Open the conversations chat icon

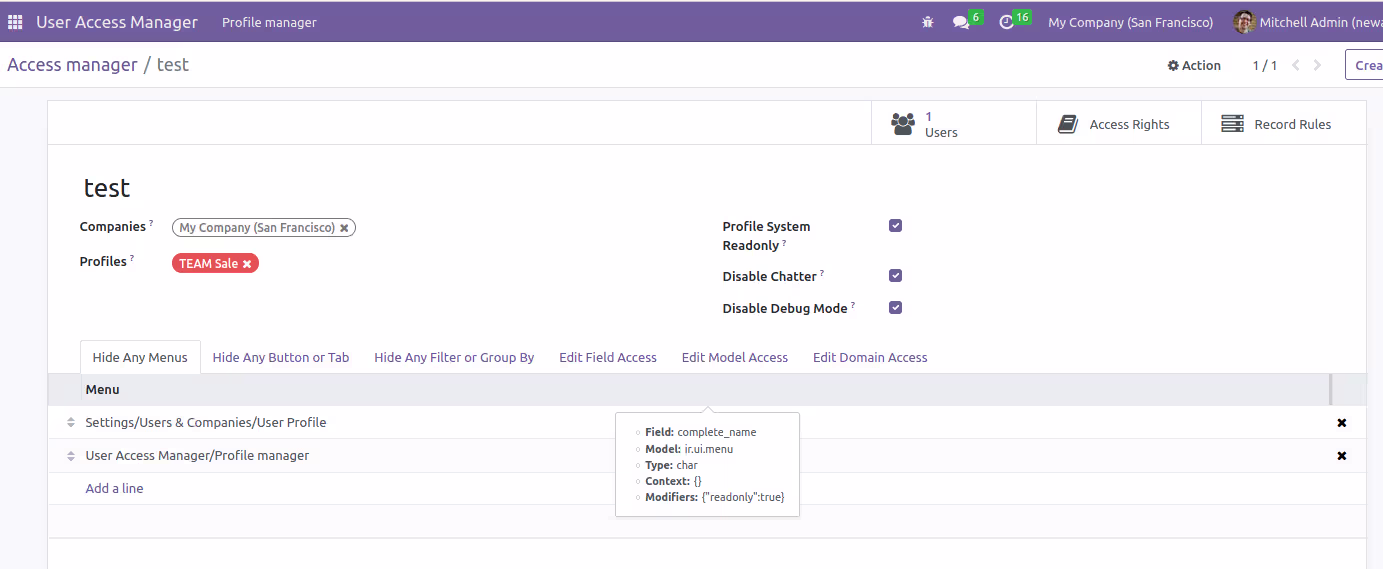961,22
